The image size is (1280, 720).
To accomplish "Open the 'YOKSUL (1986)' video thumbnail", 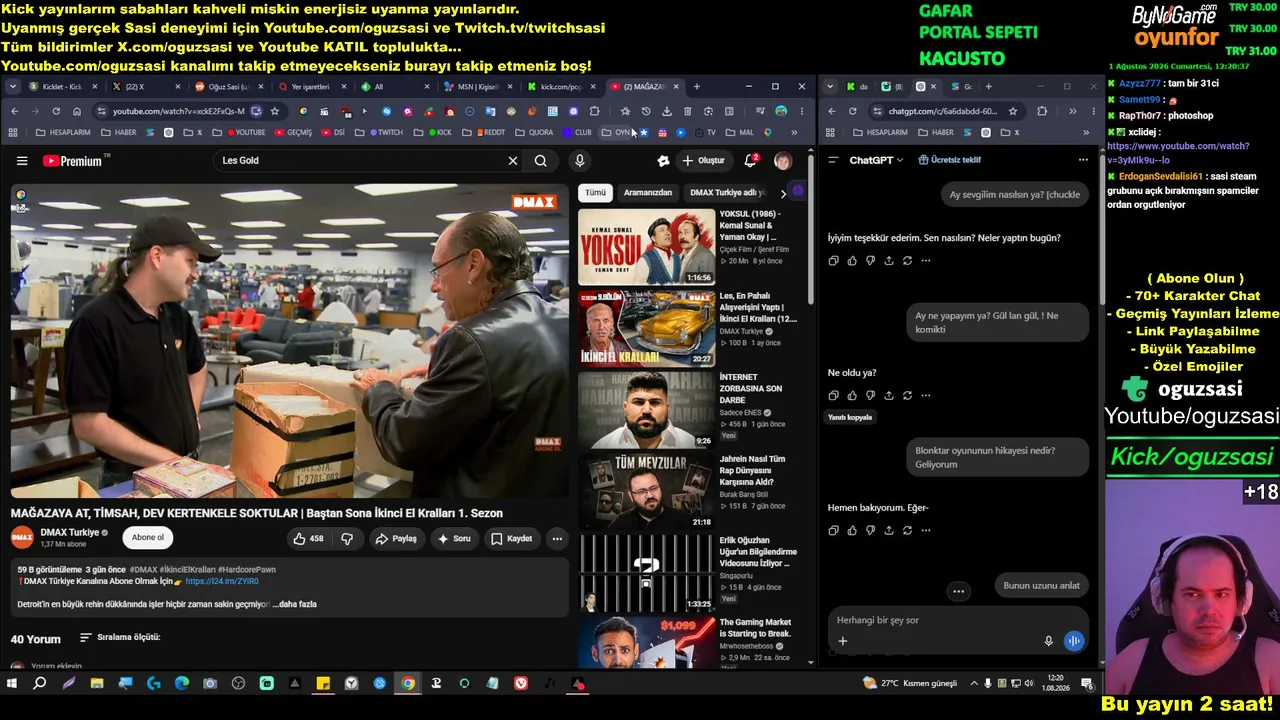I will click(646, 246).
